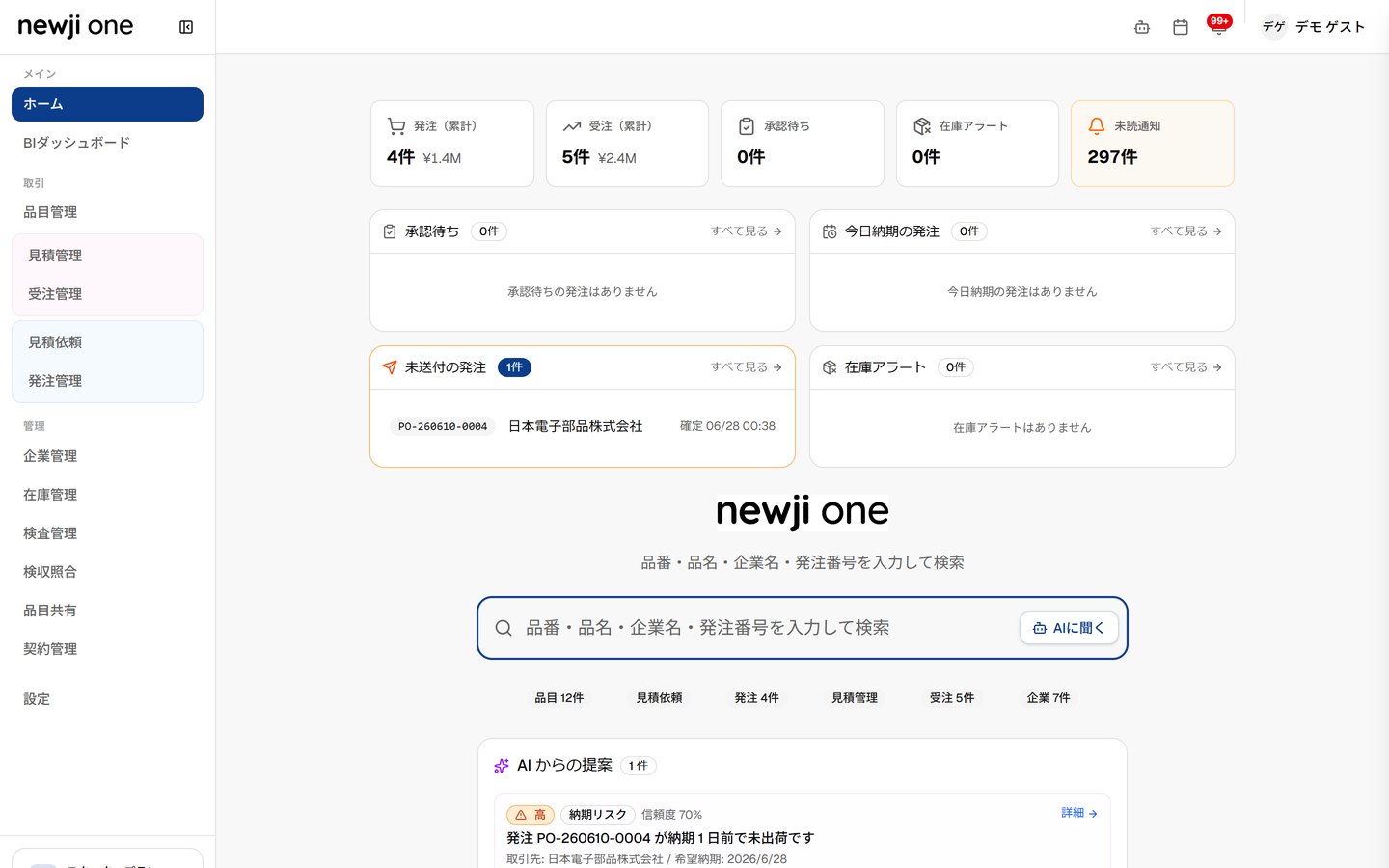Click the bell icon on 未読通知 card
The image size is (1389, 868).
point(1097,126)
